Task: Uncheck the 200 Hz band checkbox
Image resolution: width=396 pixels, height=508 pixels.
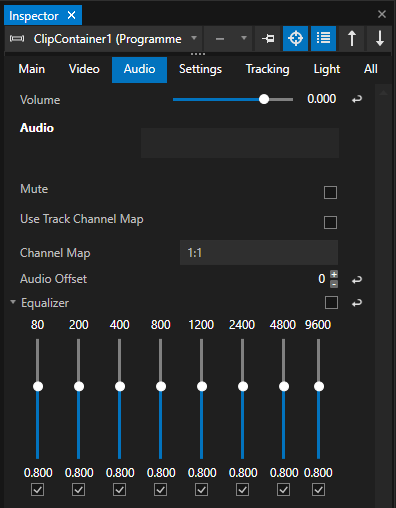Action: pos(78,490)
